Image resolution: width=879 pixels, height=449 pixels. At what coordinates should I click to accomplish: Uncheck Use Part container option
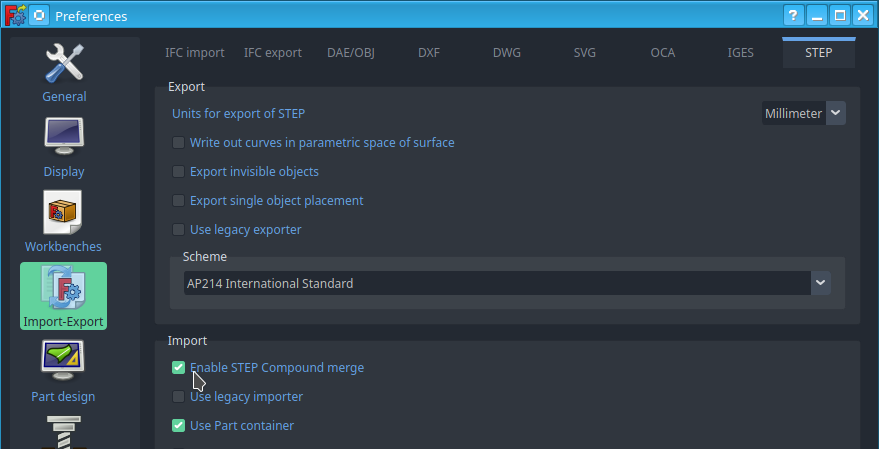[178, 426]
